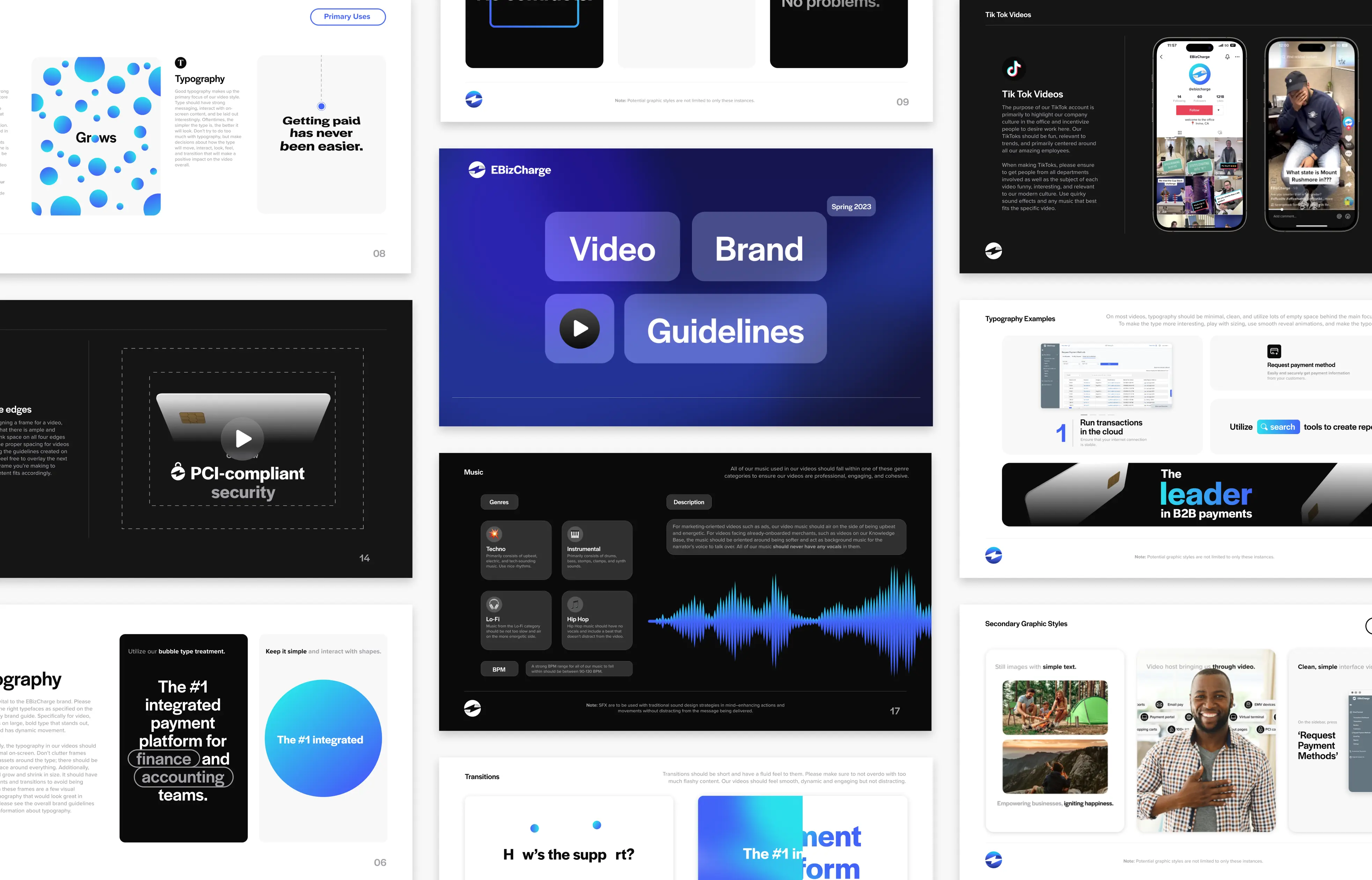Click the TikTok logo icon
This screenshot has height=880, width=1372.
pyautogui.click(x=1014, y=69)
